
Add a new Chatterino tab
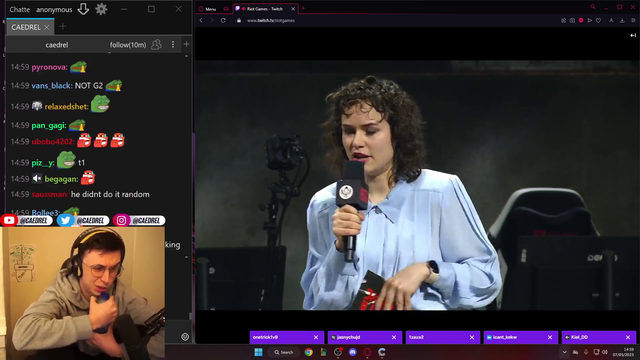[x=62, y=27]
